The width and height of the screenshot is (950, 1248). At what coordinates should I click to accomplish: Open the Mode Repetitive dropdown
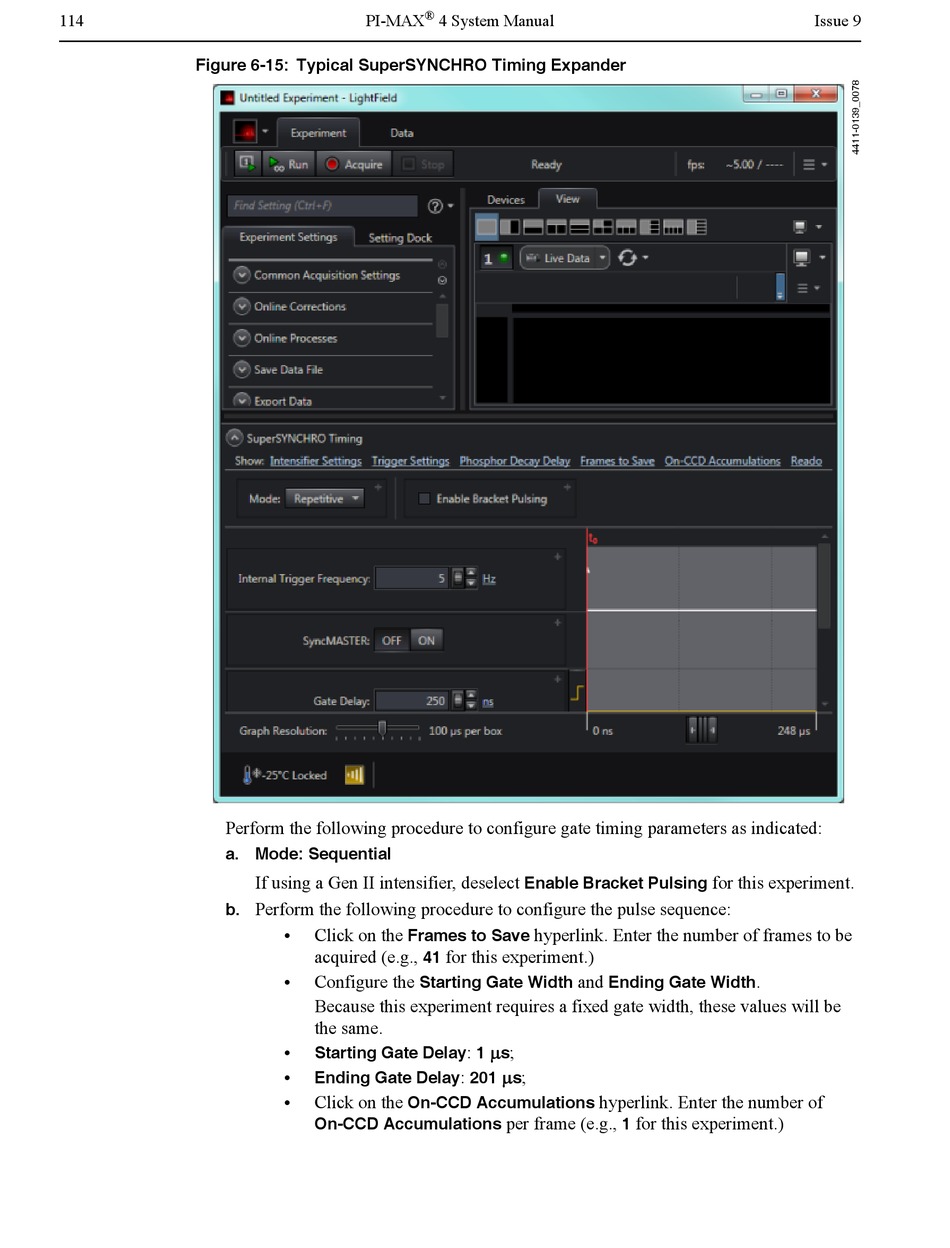point(325,498)
